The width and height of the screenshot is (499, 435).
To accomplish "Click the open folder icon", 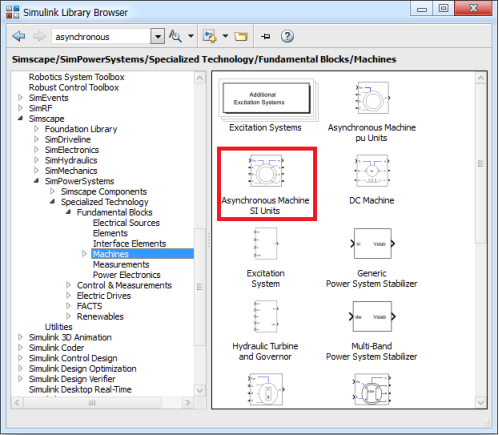I will (241, 36).
